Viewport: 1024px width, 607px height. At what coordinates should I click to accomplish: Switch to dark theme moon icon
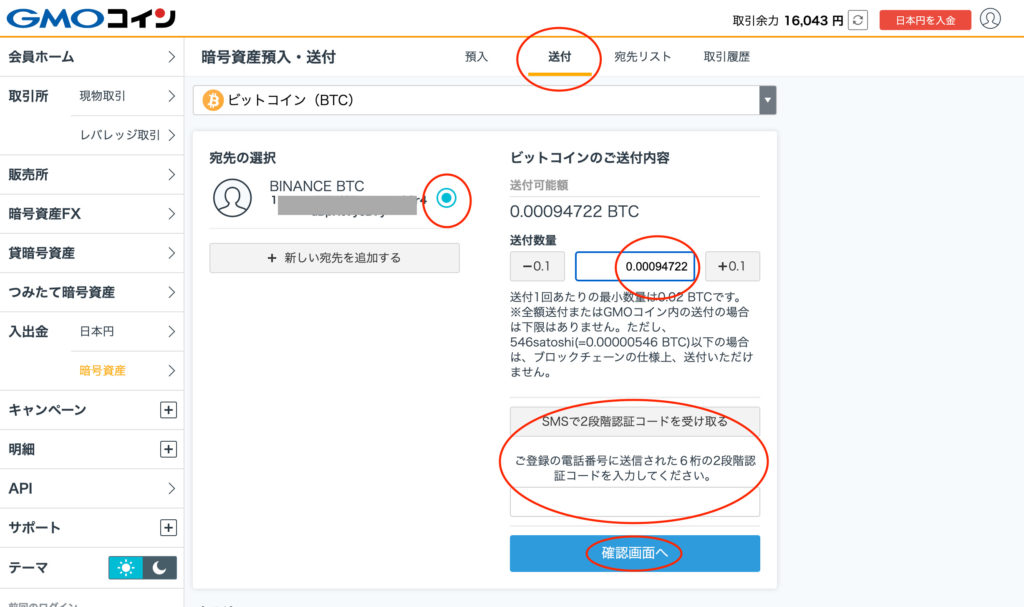pos(159,568)
